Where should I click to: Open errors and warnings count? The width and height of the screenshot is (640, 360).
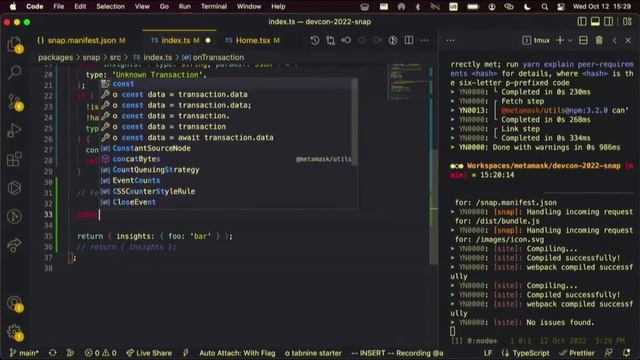coord(100,353)
